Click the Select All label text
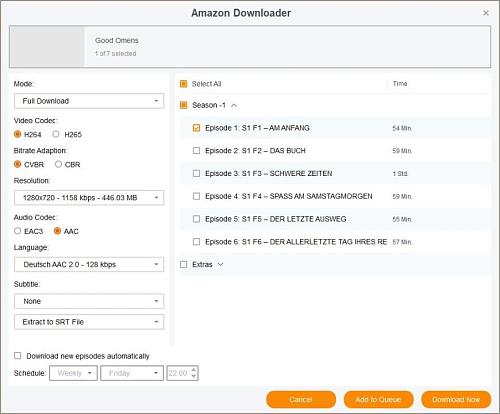500x414 pixels. click(x=206, y=84)
